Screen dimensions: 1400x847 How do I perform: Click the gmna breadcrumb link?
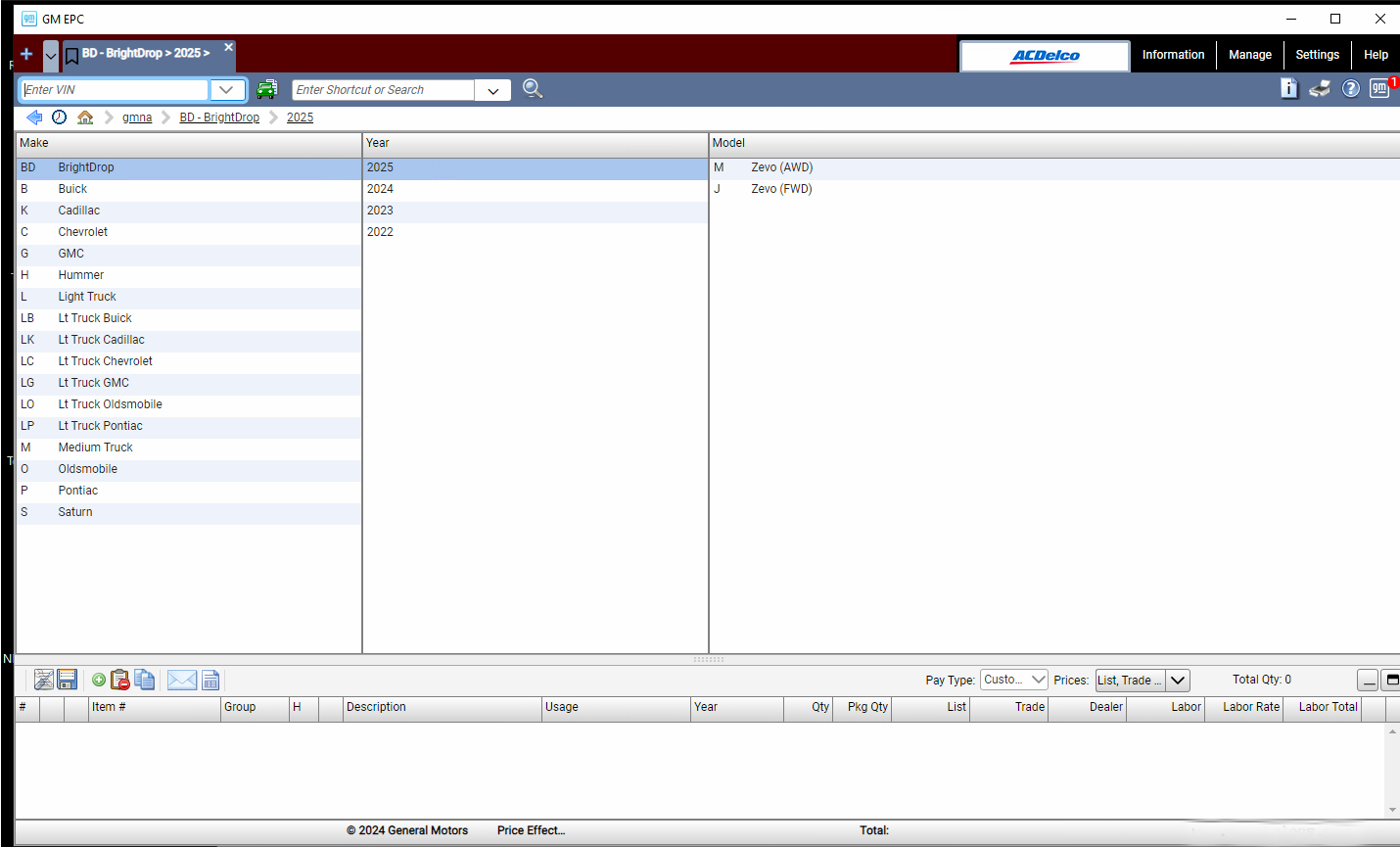click(137, 118)
